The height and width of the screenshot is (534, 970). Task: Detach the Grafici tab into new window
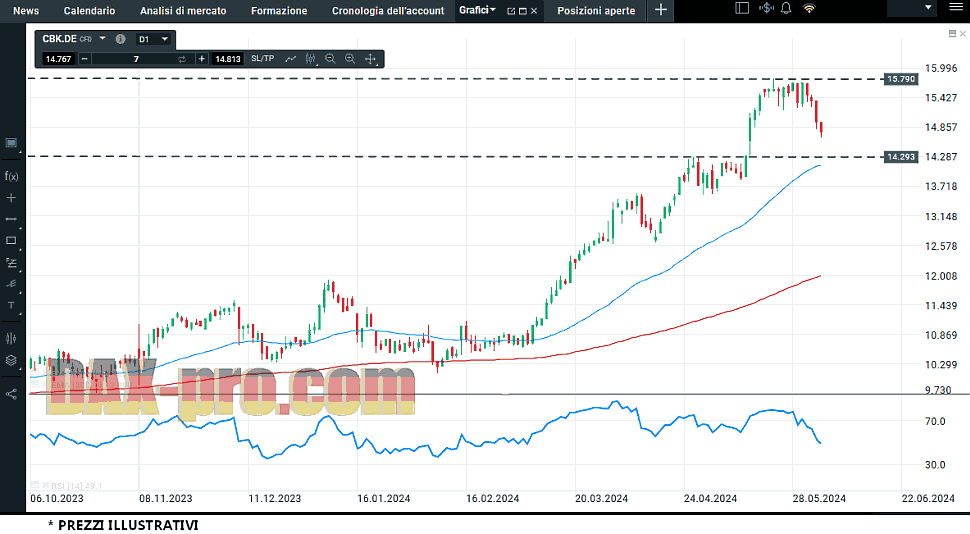(x=511, y=11)
